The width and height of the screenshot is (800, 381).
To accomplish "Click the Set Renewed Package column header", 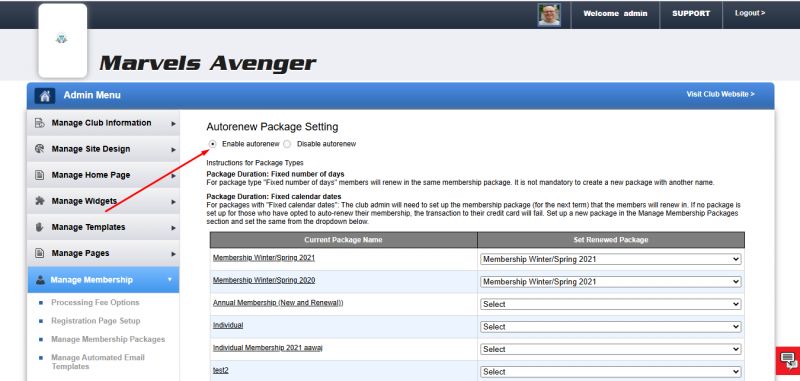I will (x=611, y=240).
